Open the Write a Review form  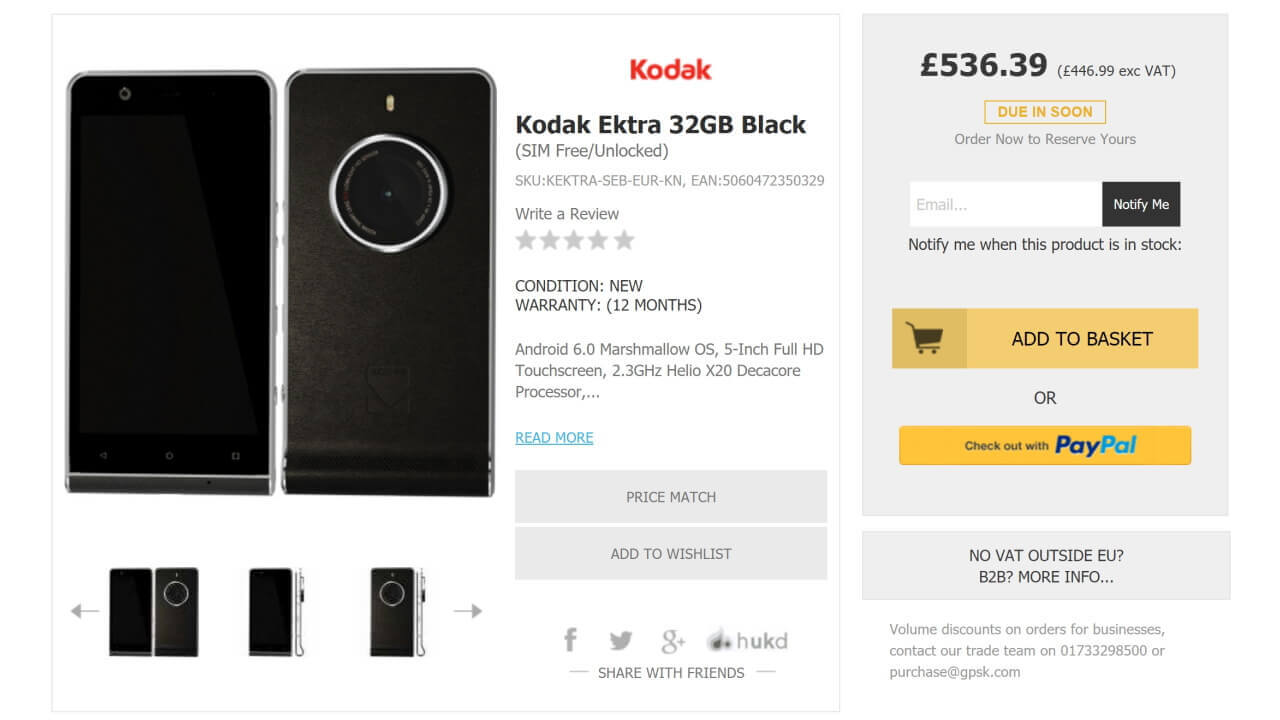click(566, 213)
